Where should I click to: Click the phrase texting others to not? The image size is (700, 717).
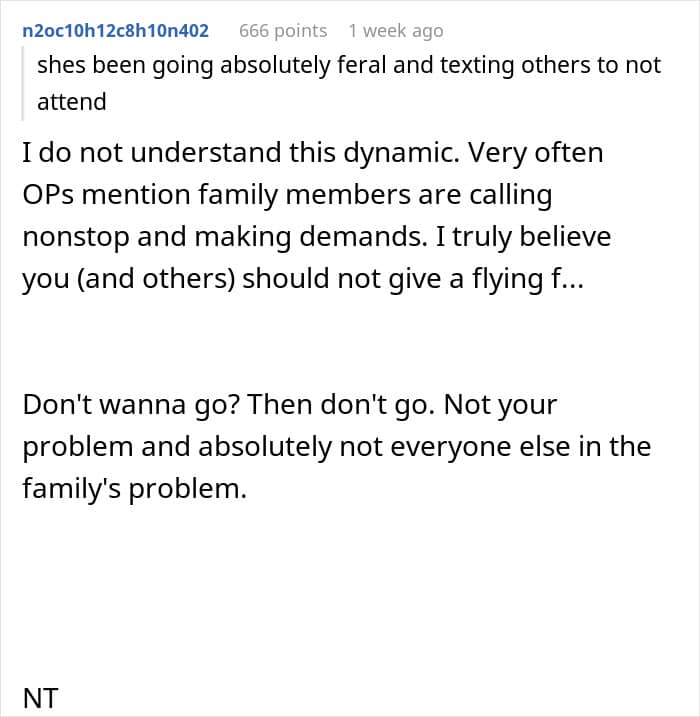[x=551, y=65]
